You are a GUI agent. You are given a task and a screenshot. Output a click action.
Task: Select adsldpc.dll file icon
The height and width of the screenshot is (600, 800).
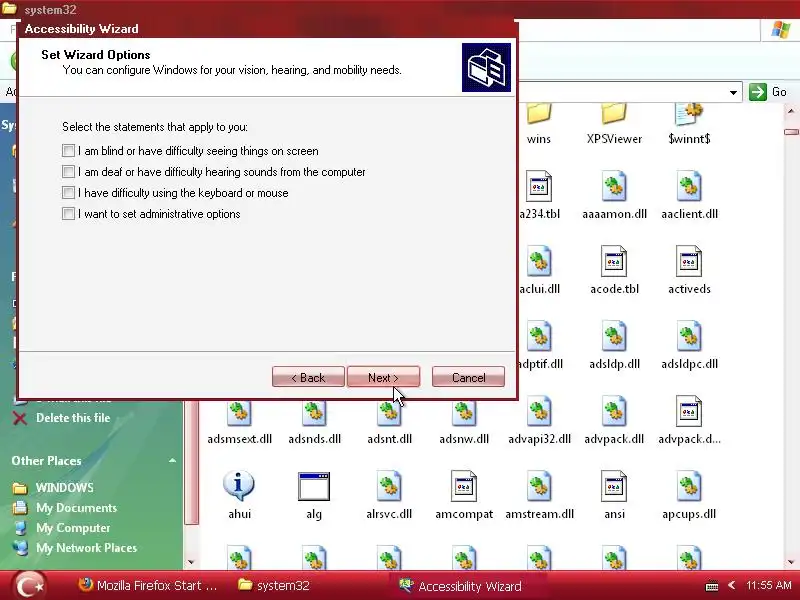pos(689,336)
